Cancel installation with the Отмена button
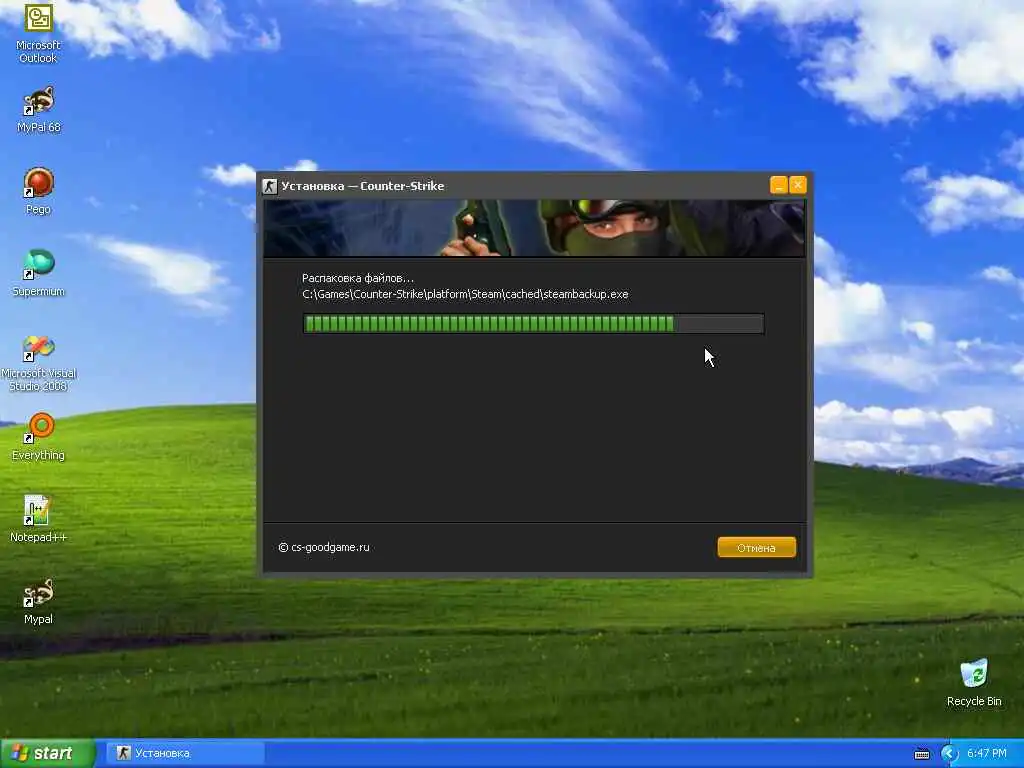 tap(756, 547)
